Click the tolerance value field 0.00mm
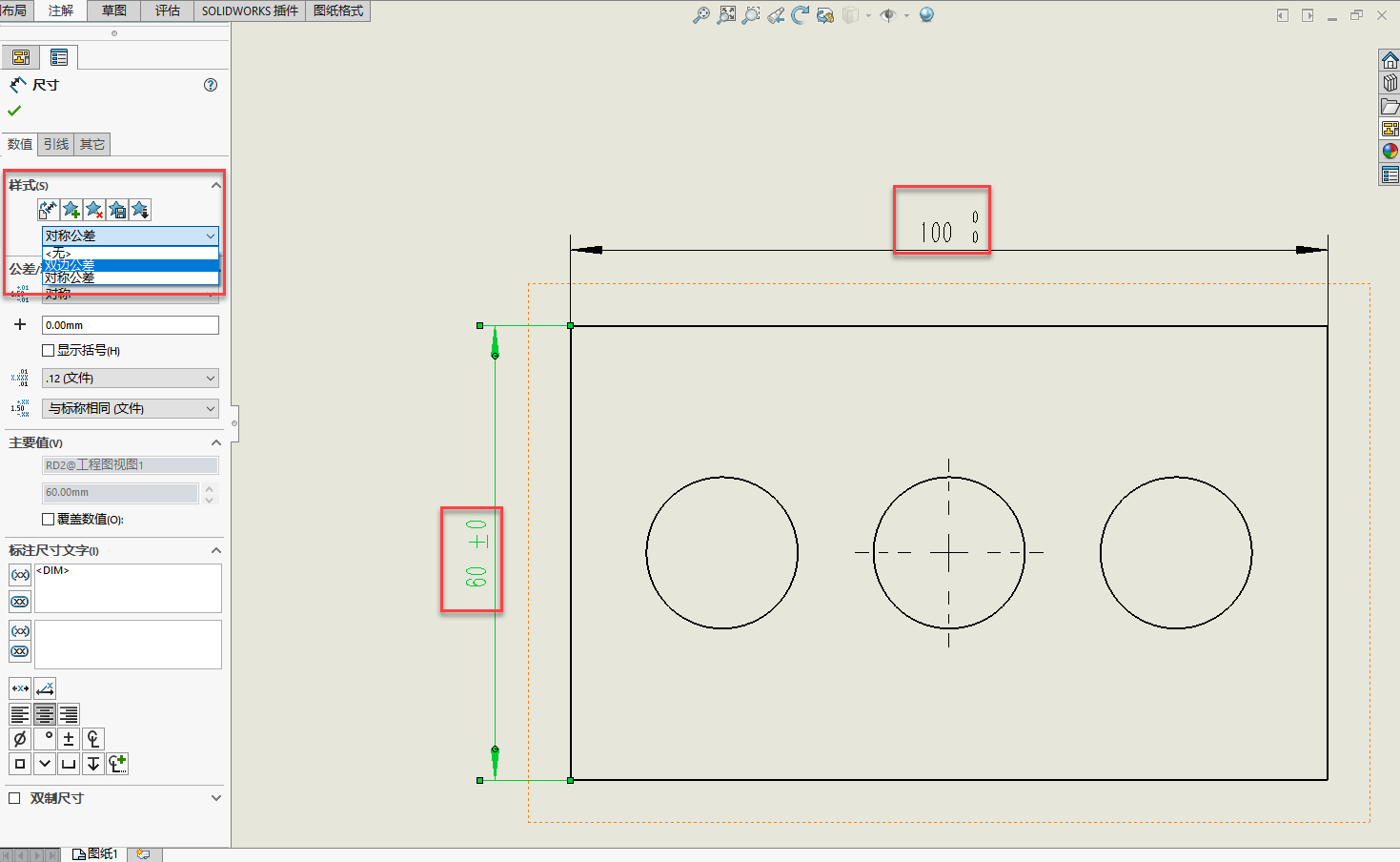 pos(131,325)
